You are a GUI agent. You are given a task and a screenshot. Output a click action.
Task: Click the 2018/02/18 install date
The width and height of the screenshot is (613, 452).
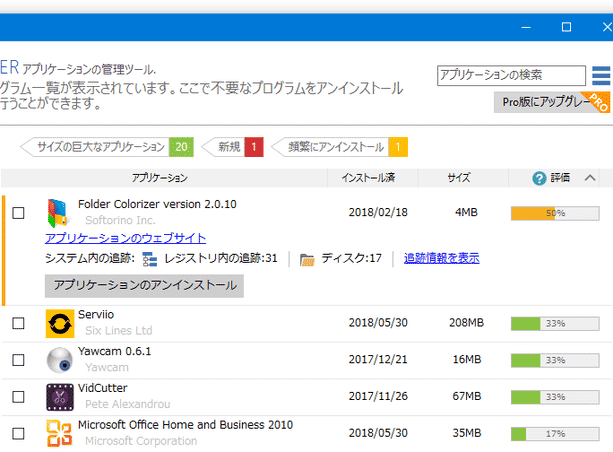coord(378,212)
